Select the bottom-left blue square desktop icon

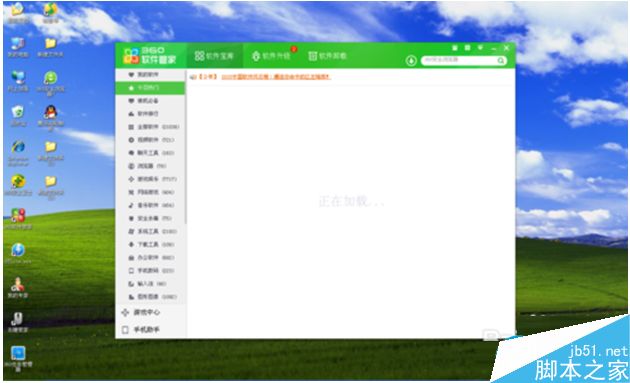click(18, 358)
